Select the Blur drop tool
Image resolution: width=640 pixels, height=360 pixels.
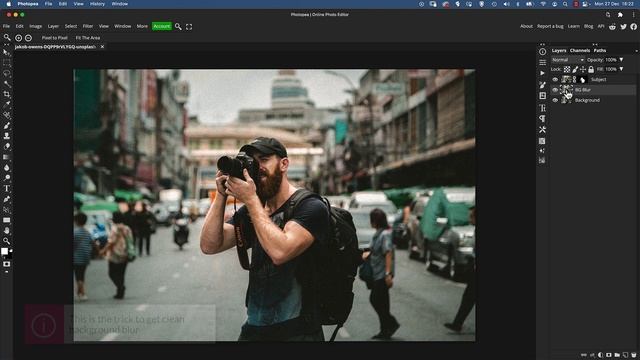(6, 168)
